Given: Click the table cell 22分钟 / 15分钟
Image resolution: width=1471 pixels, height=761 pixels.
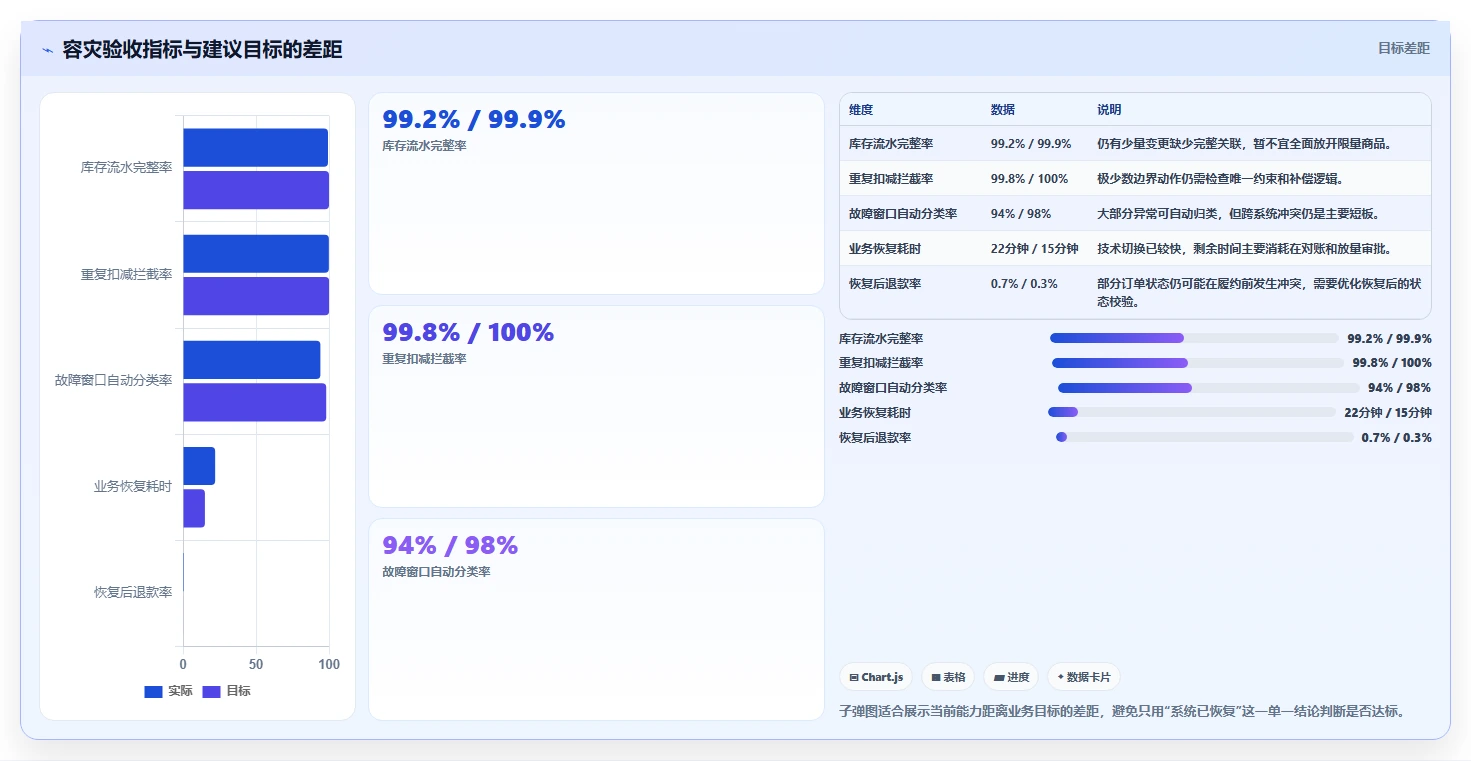Looking at the screenshot, I should pyautogui.click(x=1035, y=249).
